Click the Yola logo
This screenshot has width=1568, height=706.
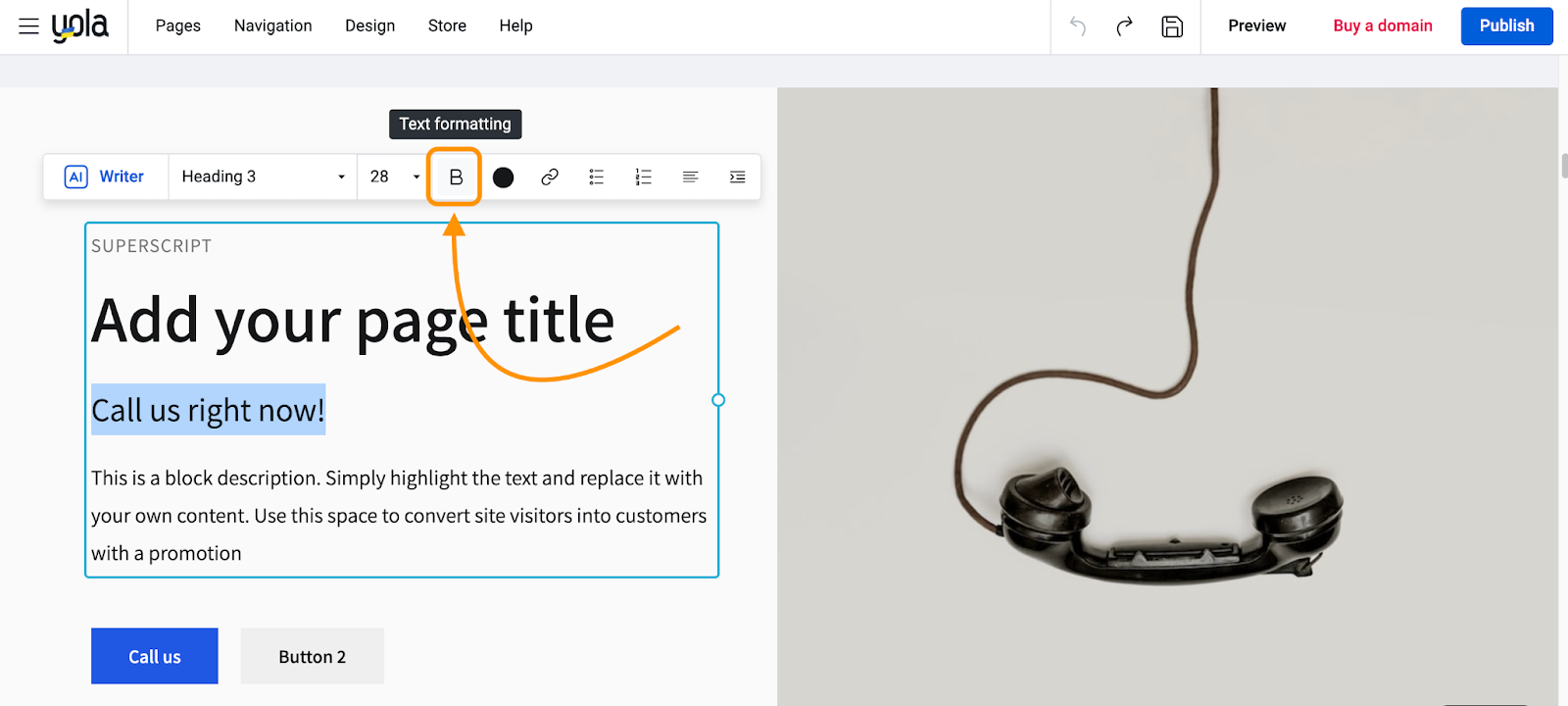click(x=80, y=26)
